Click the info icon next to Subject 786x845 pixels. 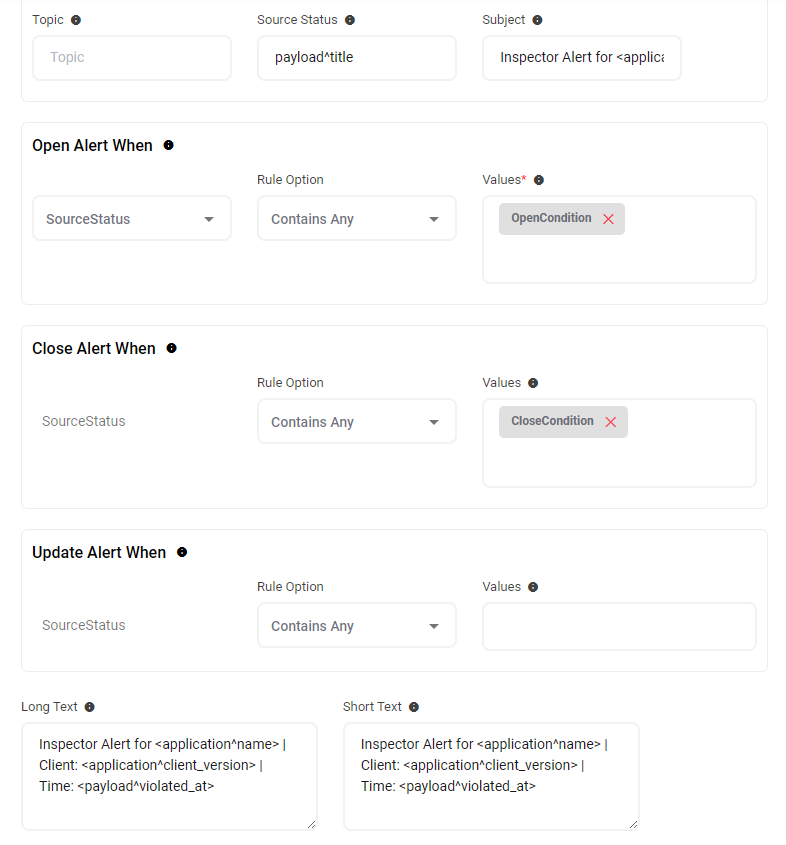point(537,20)
